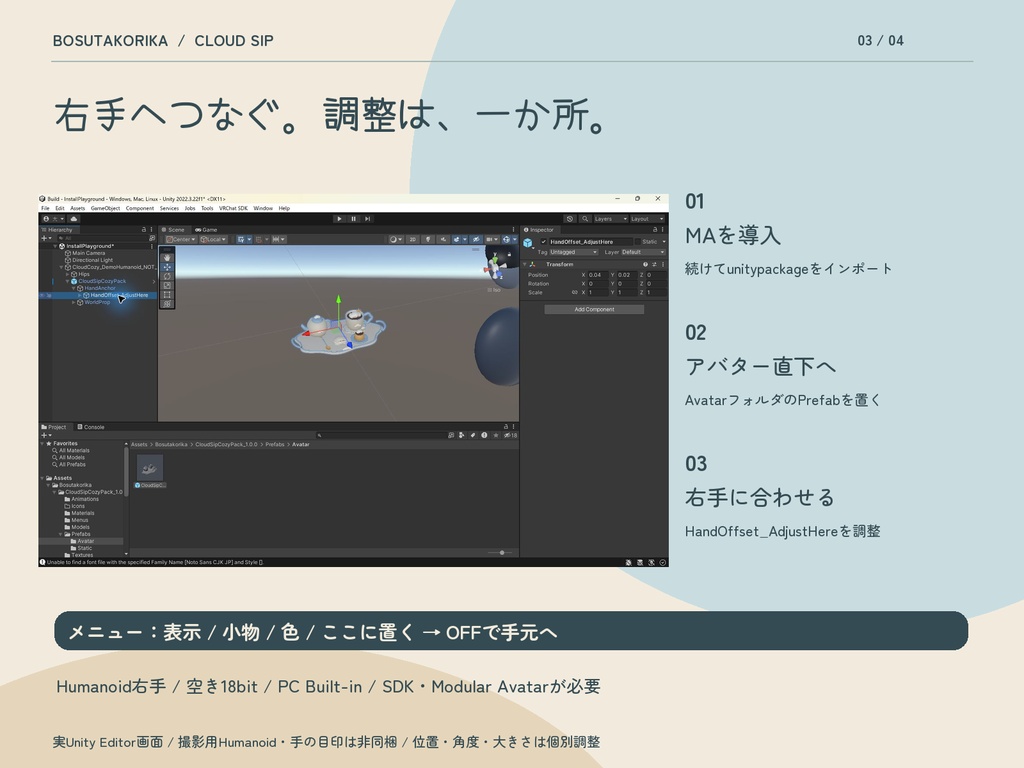The image size is (1024, 768).
Task: Toggle HandOffset_AdjustHere active checkbox in Inspector
Action: (x=543, y=242)
